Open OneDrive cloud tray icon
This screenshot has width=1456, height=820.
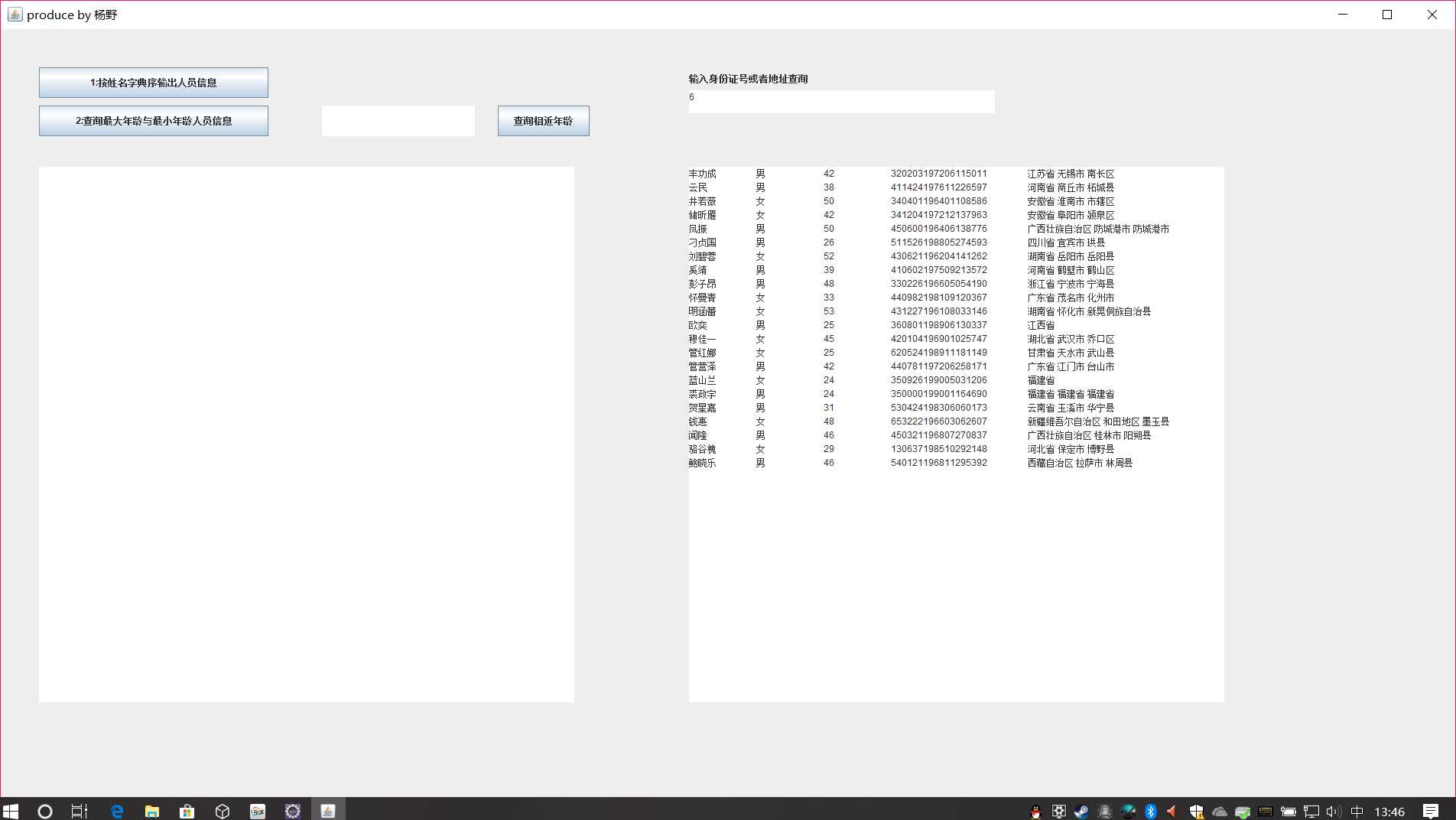(1220, 812)
